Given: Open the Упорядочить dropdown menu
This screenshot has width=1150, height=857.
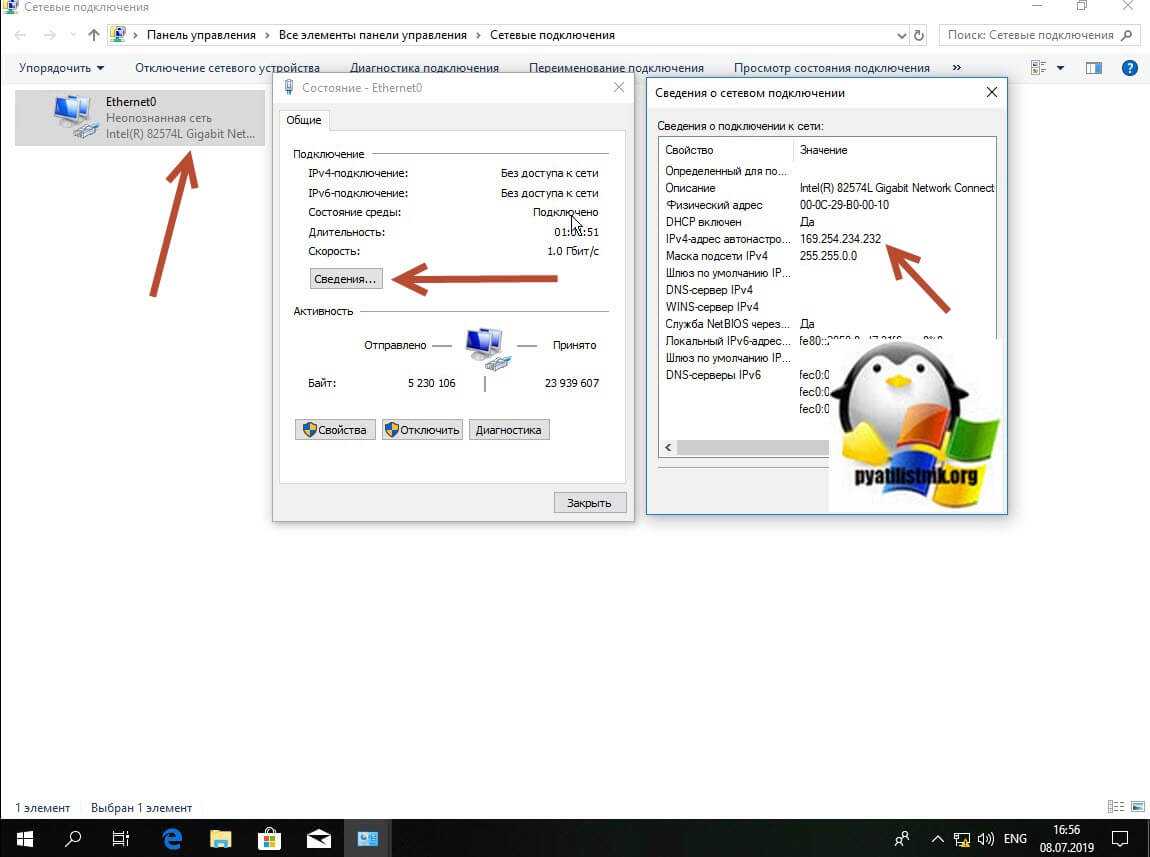Looking at the screenshot, I should [61, 68].
